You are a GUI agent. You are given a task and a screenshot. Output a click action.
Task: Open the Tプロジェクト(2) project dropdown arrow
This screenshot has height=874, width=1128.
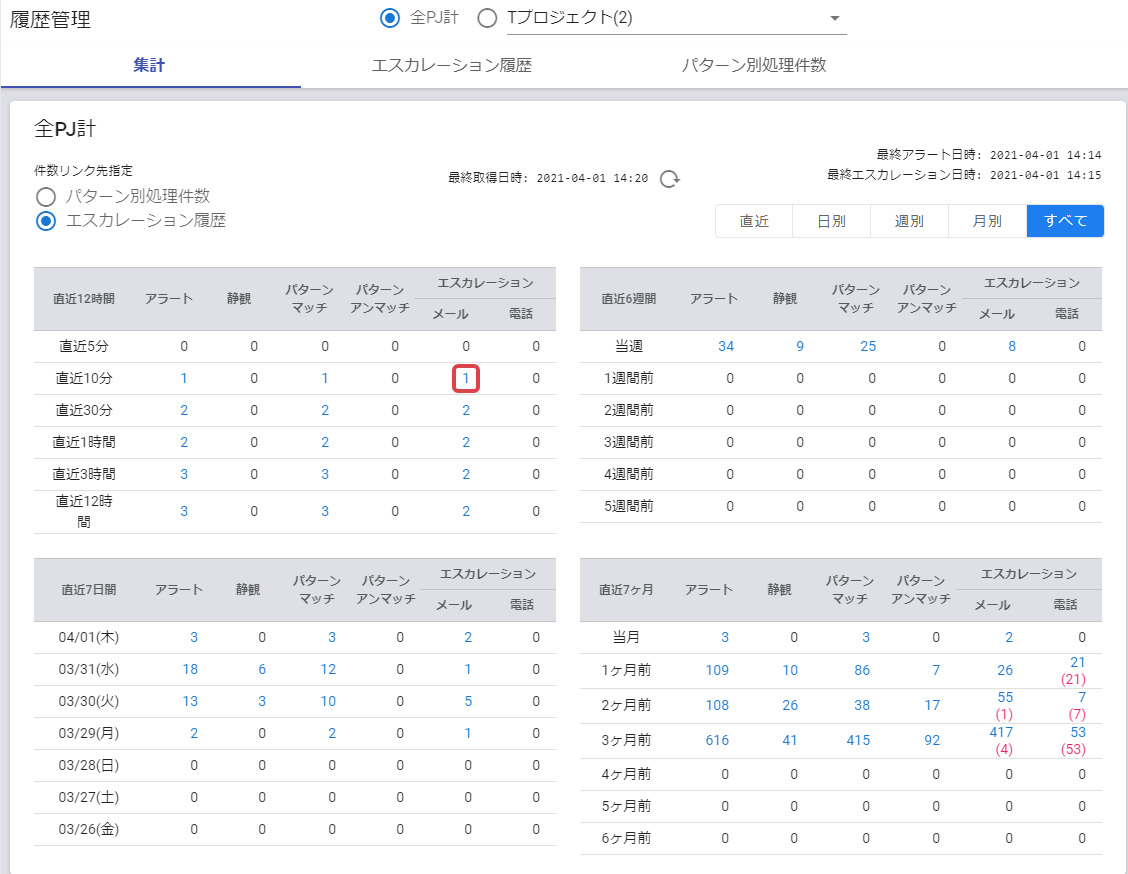pyautogui.click(x=834, y=19)
